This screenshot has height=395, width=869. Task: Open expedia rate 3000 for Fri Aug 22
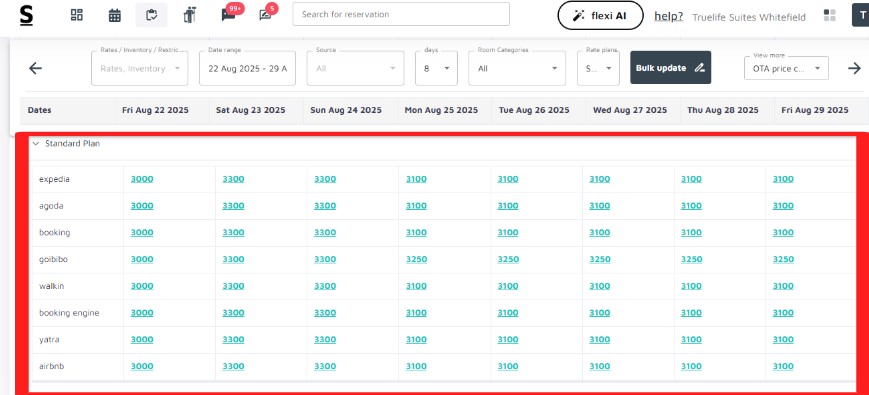pos(142,179)
